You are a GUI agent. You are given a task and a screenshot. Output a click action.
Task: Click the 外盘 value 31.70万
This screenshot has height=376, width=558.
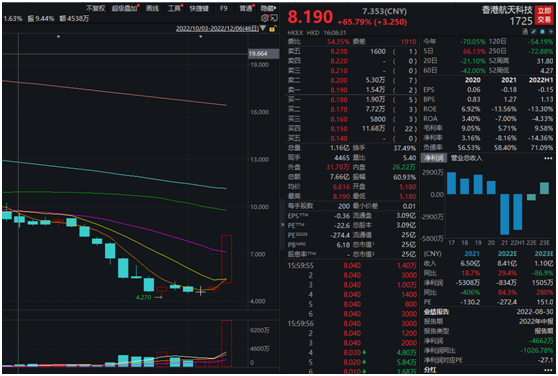click(x=337, y=167)
